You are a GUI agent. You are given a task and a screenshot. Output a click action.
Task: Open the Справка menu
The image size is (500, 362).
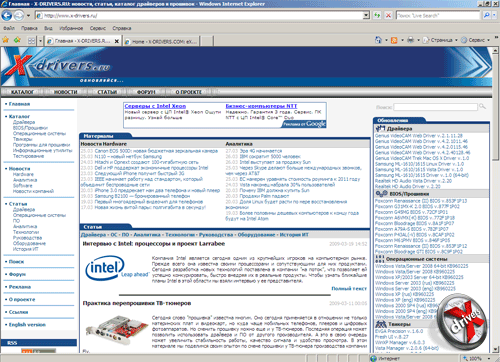122,28
